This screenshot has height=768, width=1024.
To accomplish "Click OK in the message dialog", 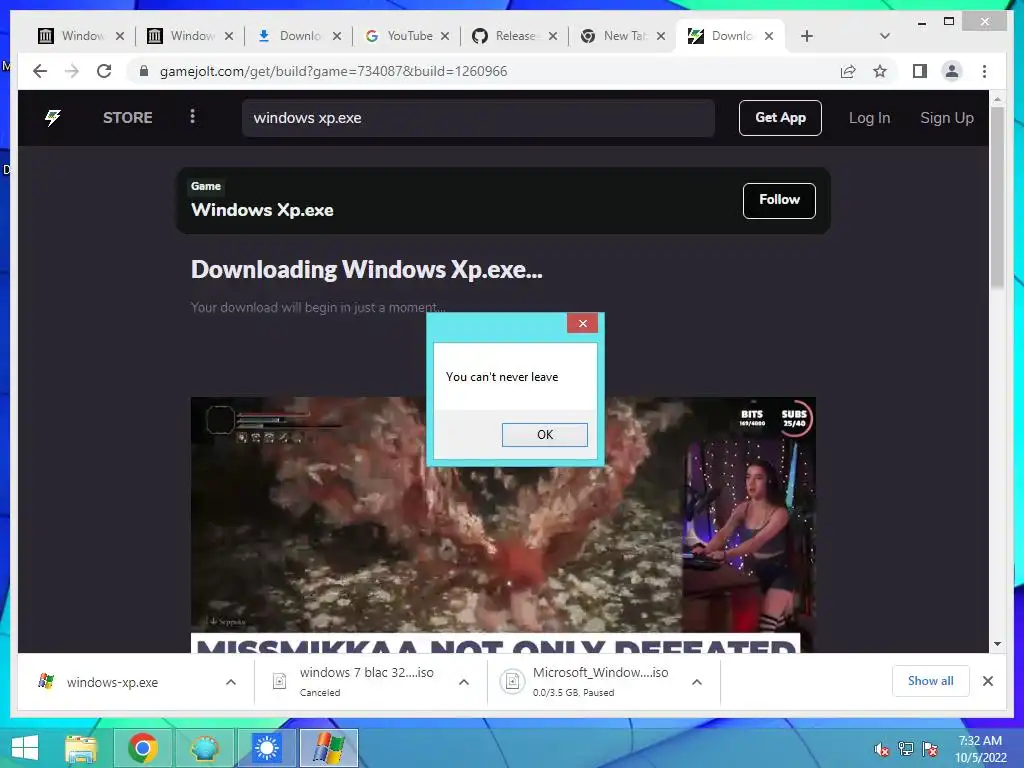I will tap(545, 435).
